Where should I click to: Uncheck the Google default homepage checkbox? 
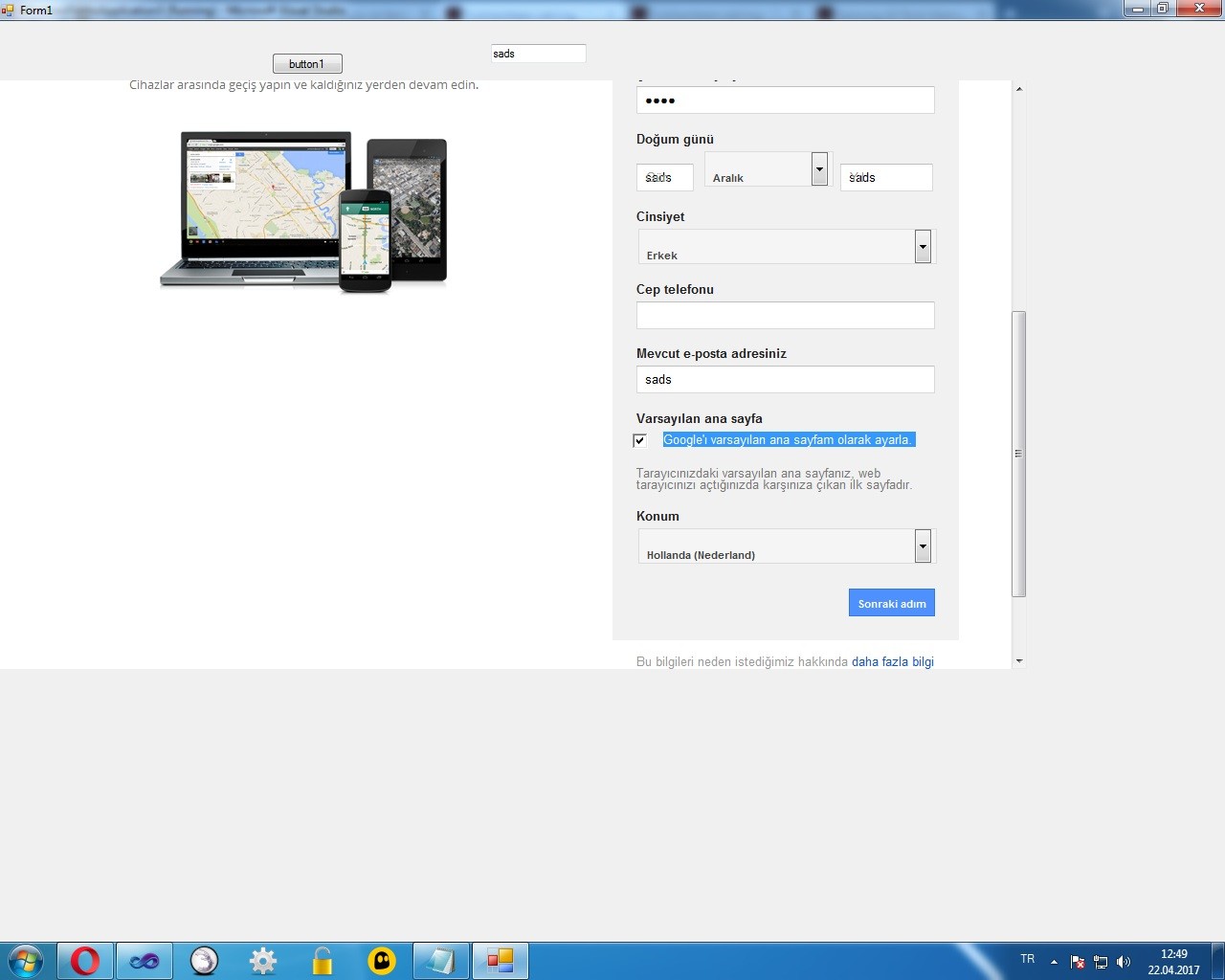(639, 440)
